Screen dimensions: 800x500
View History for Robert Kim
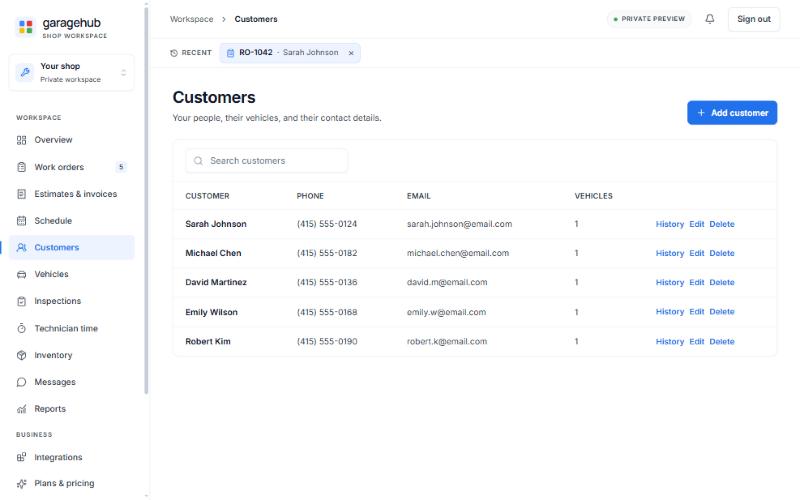[669, 341]
